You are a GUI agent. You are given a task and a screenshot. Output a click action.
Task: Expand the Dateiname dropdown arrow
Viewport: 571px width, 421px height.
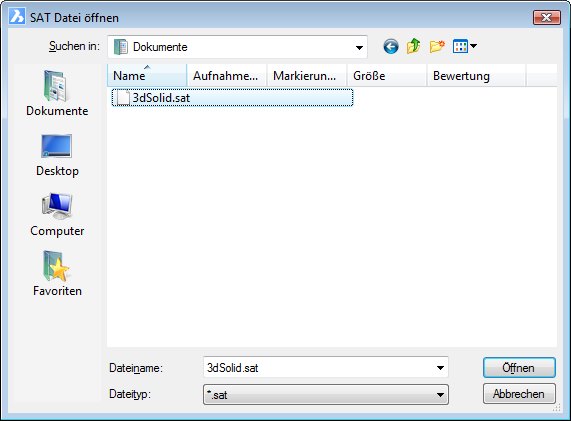(440, 368)
